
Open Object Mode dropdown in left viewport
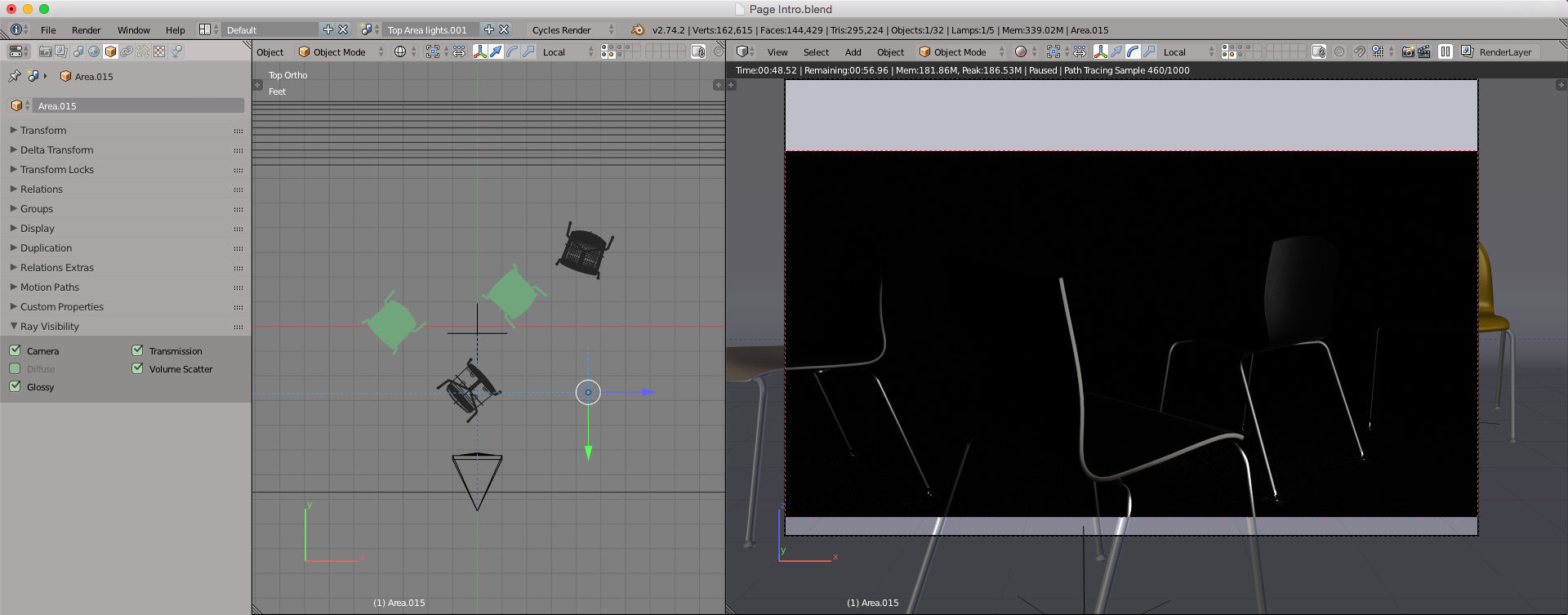click(340, 51)
